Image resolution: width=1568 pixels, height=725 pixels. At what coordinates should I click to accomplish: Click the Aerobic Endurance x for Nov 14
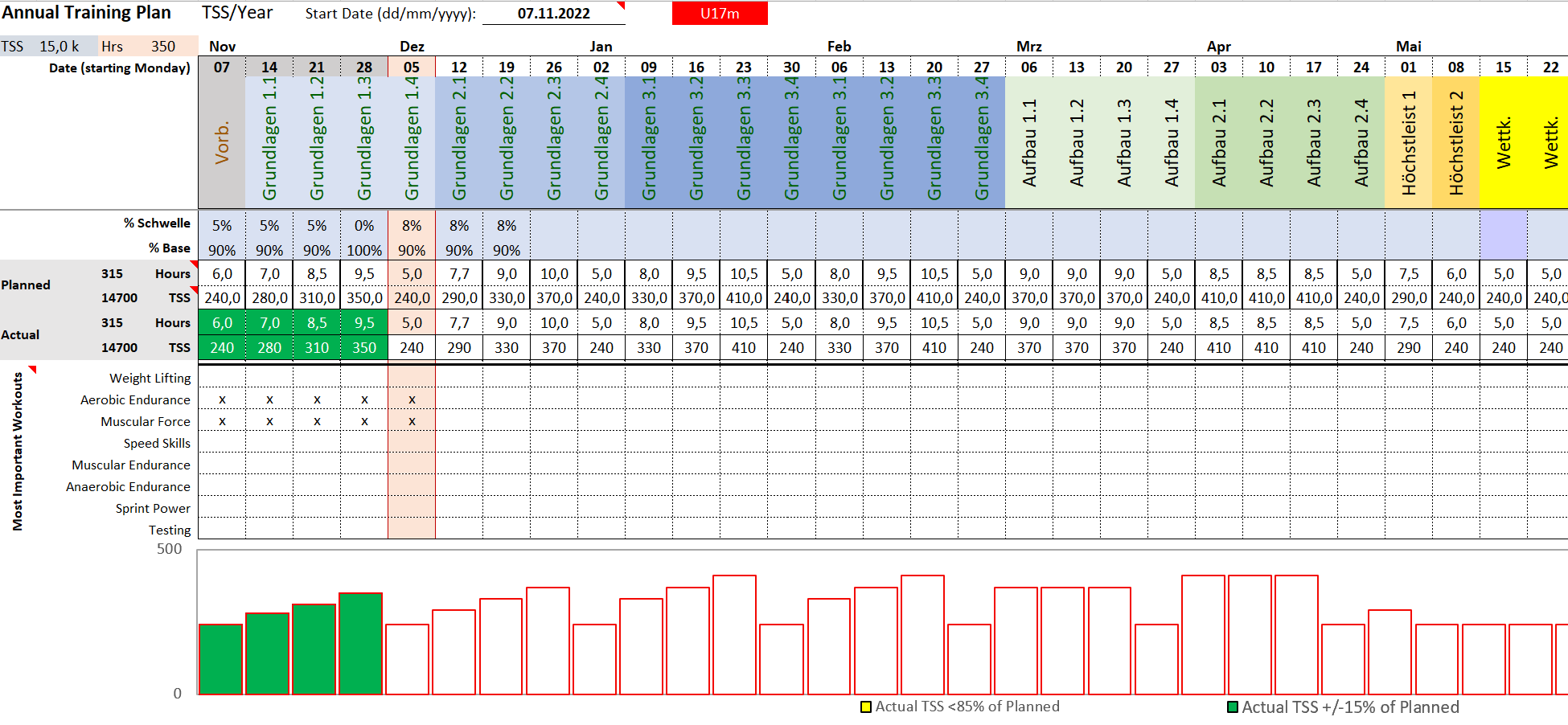point(269,399)
